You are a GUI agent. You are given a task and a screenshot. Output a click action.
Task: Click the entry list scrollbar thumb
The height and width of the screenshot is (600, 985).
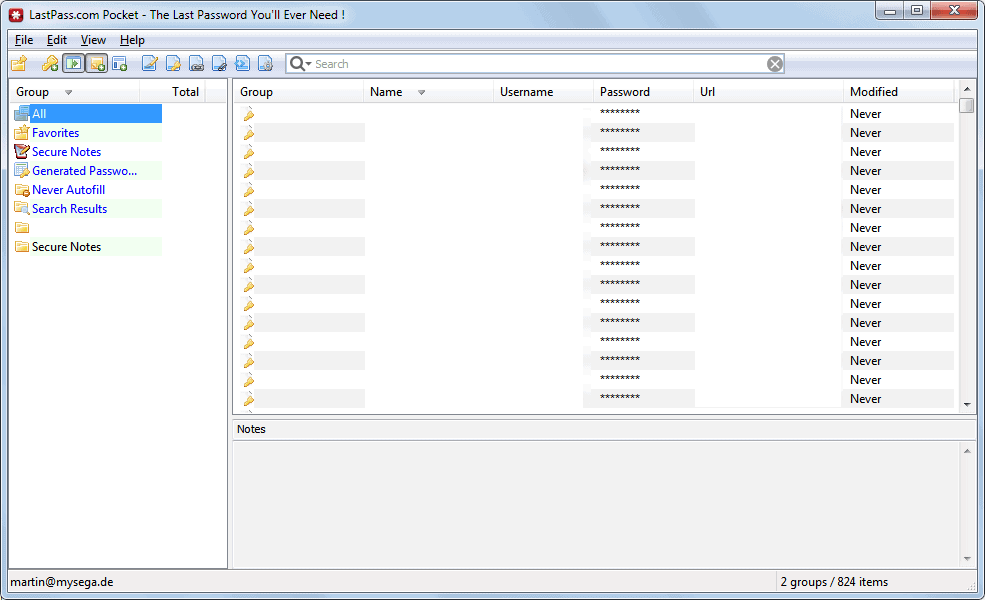tap(967, 105)
